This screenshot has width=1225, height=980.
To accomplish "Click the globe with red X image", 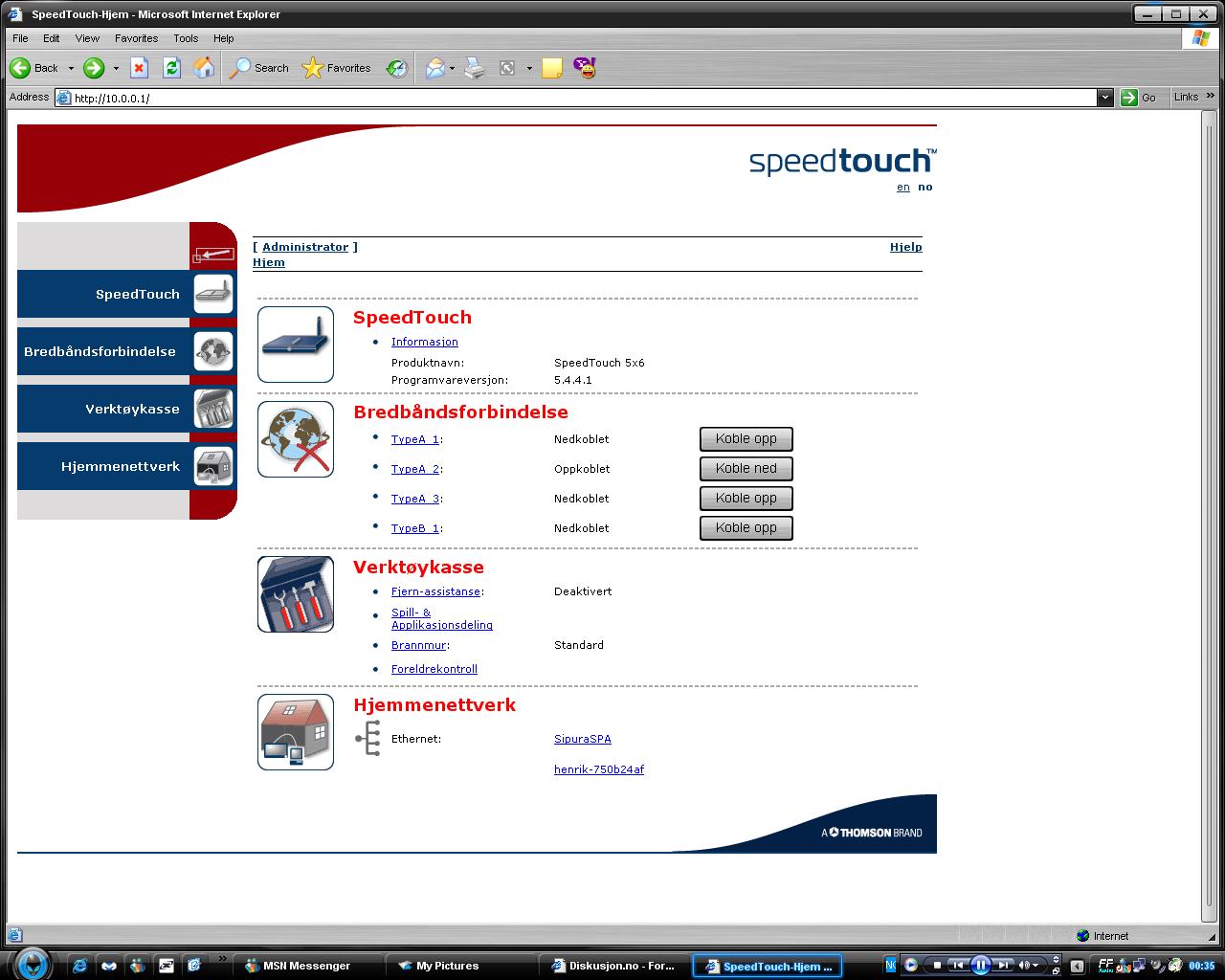I will pos(296,439).
